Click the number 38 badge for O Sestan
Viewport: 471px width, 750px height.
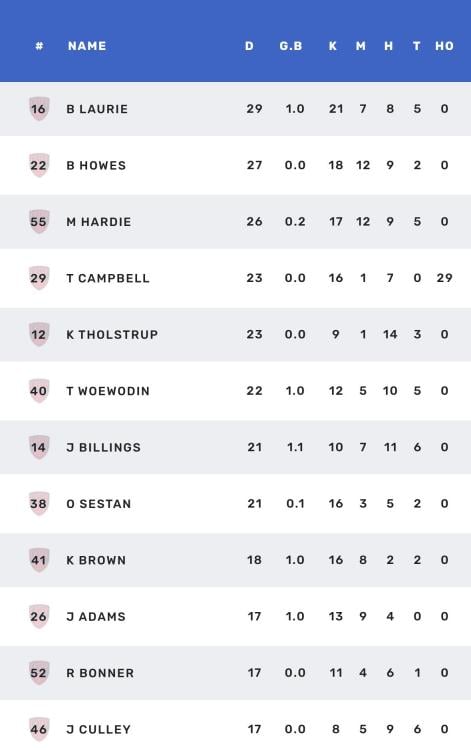click(39, 504)
